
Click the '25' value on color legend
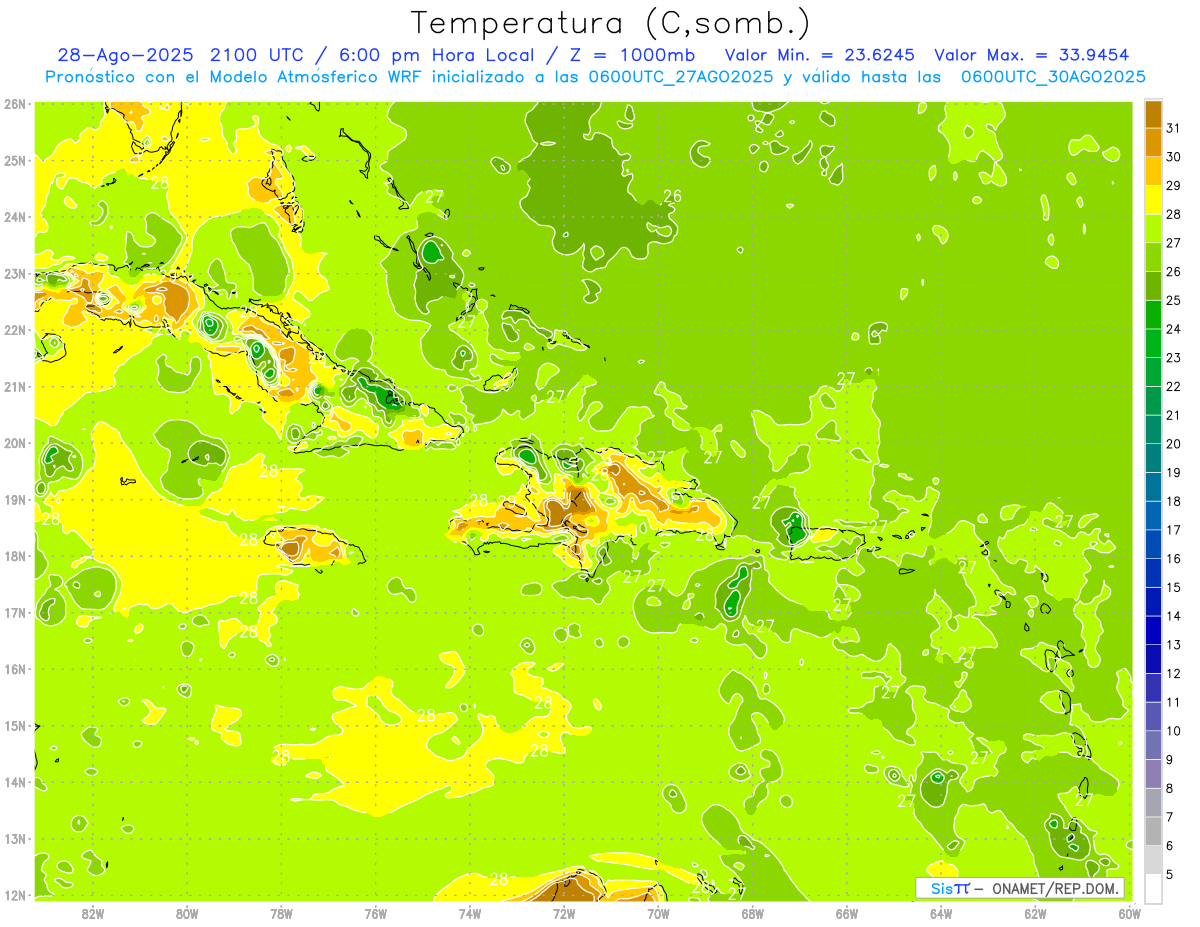coord(1174,300)
